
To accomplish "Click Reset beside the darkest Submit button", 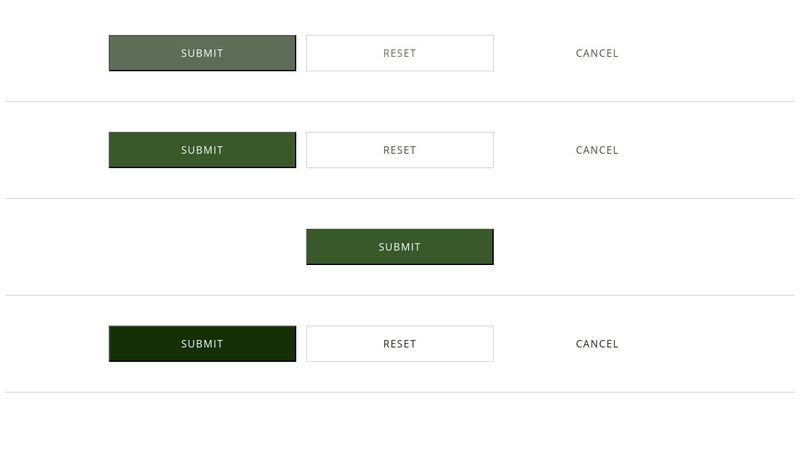I will (x=399, y=344).
